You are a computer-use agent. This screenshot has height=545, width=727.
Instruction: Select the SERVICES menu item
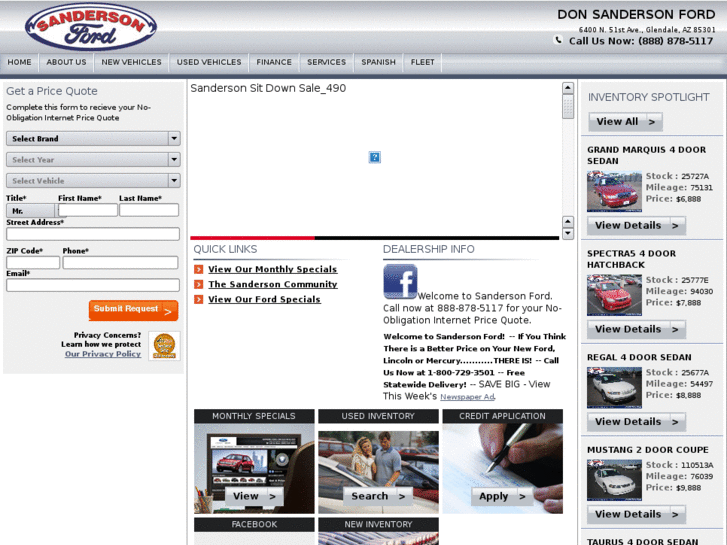coord(326,62)
